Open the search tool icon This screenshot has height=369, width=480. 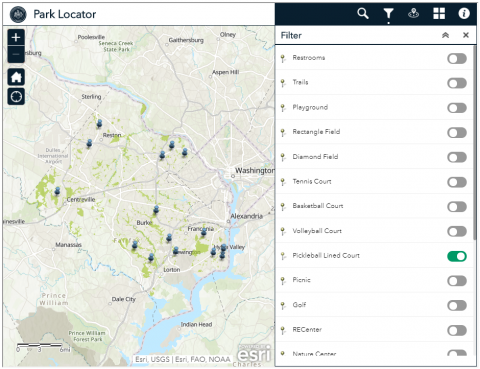click(x=363, y=14)
